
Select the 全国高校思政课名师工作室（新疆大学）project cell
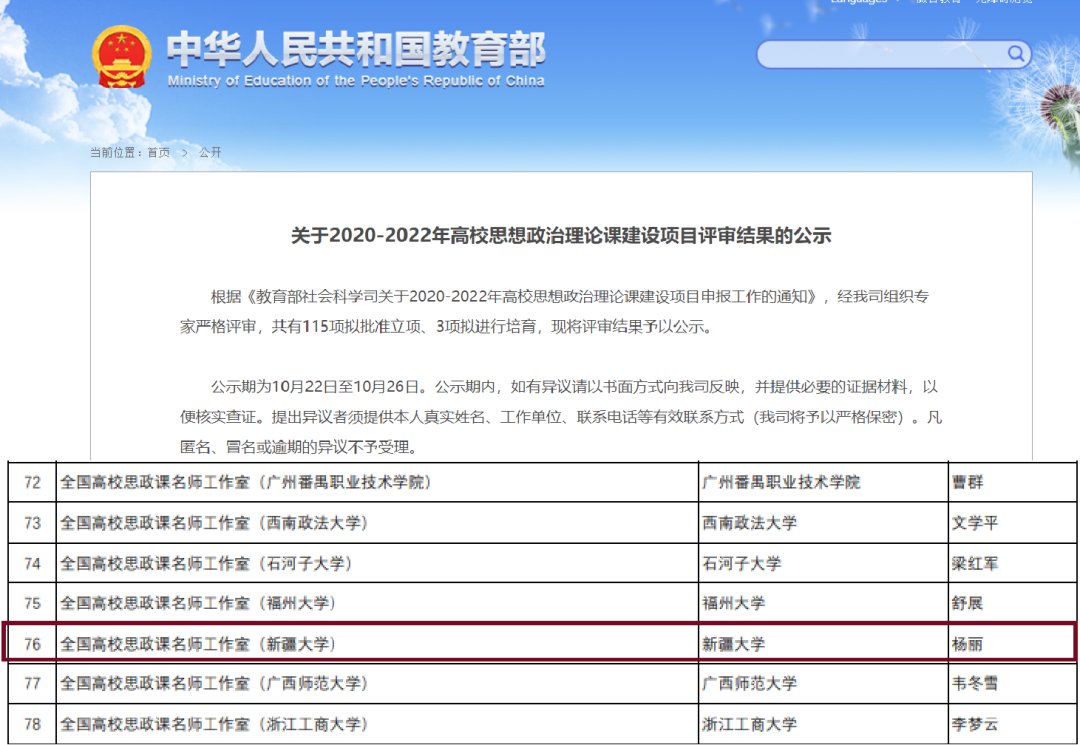coord(198,644)
